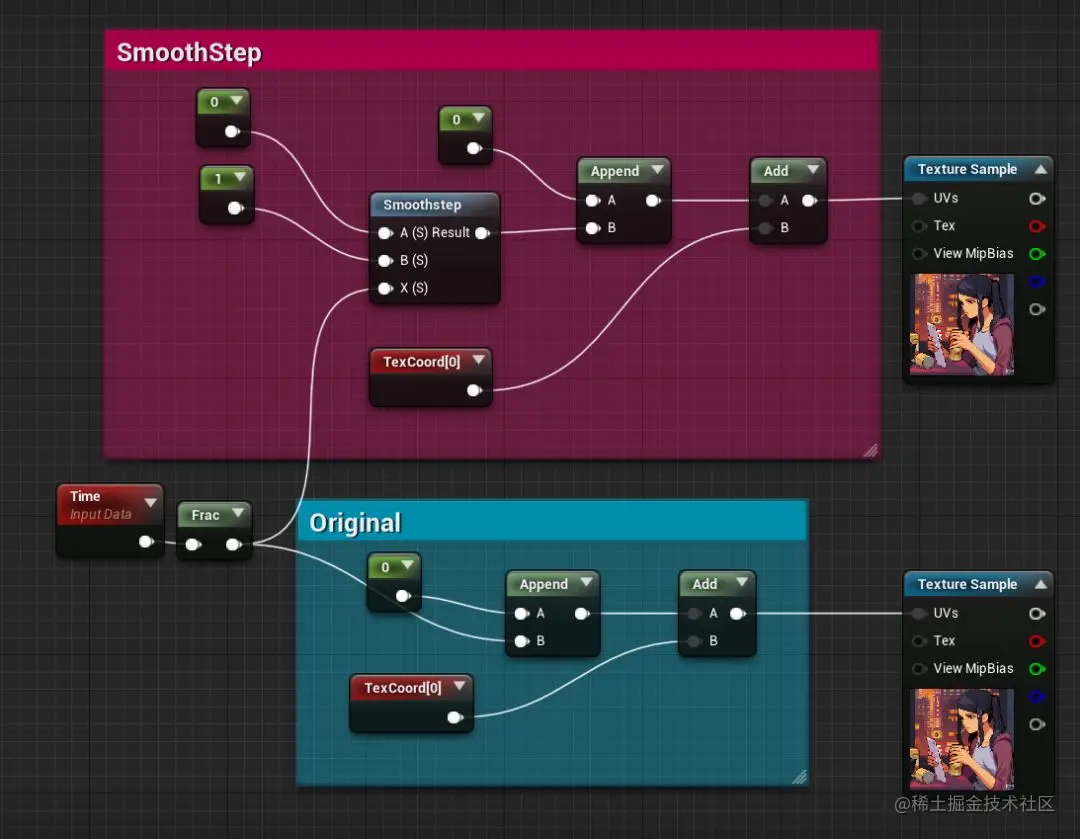
Task: Expand the Frac node arrow
Action: click(x=238, y=512)
